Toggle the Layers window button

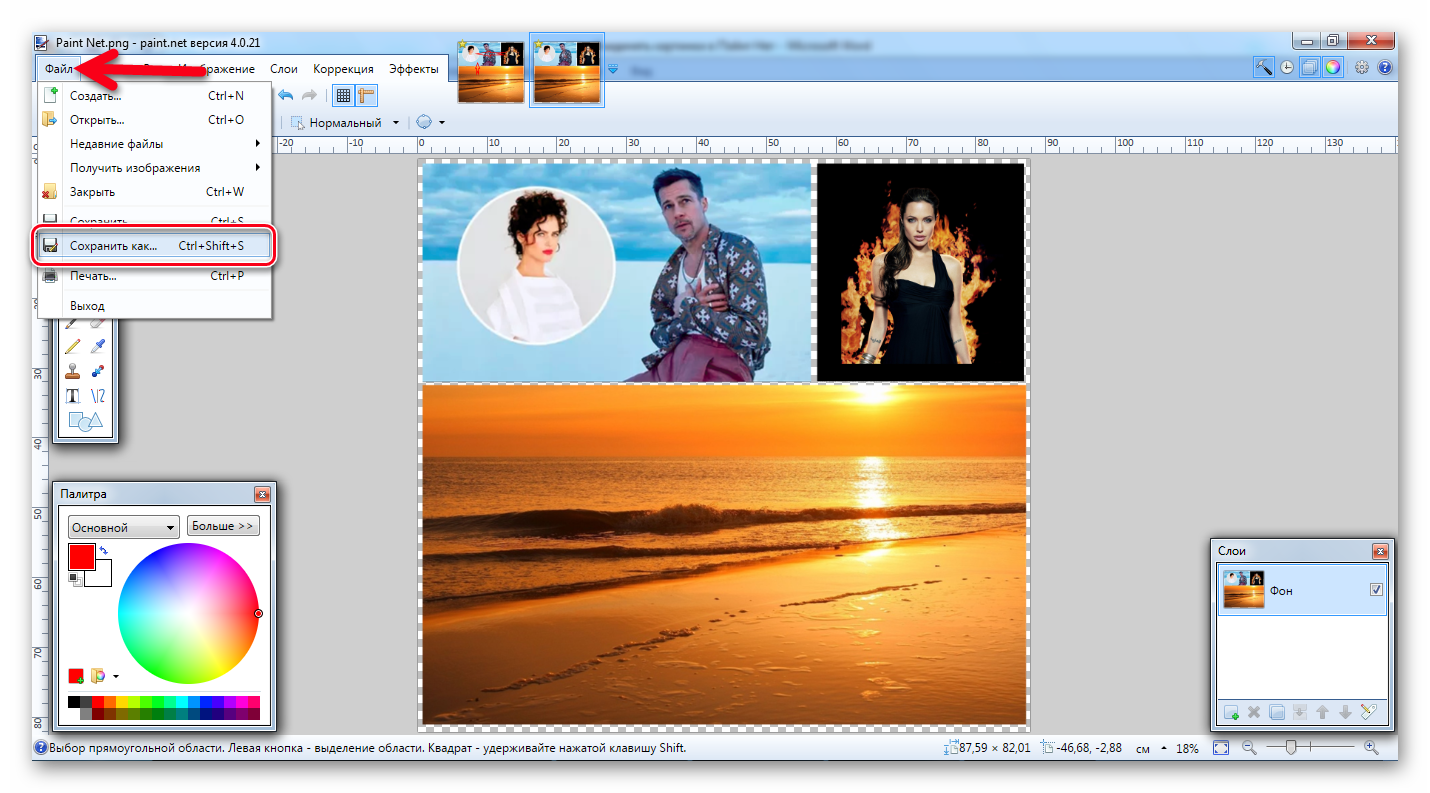1309,67
